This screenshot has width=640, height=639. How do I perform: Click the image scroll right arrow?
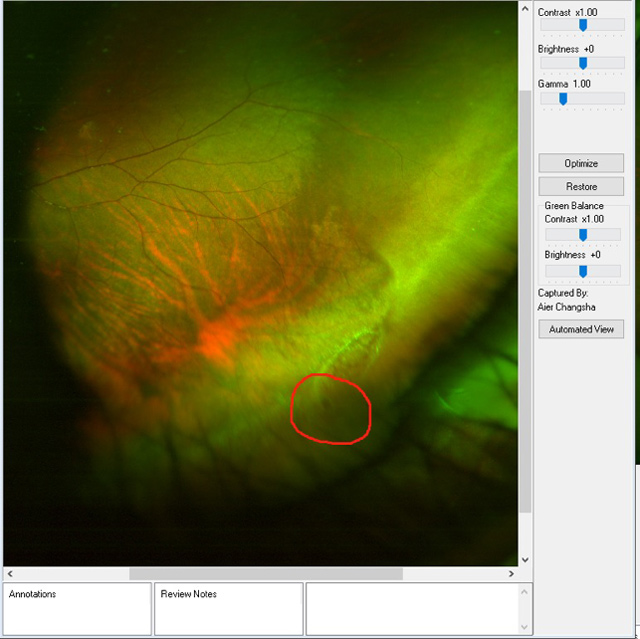point(511,574)
